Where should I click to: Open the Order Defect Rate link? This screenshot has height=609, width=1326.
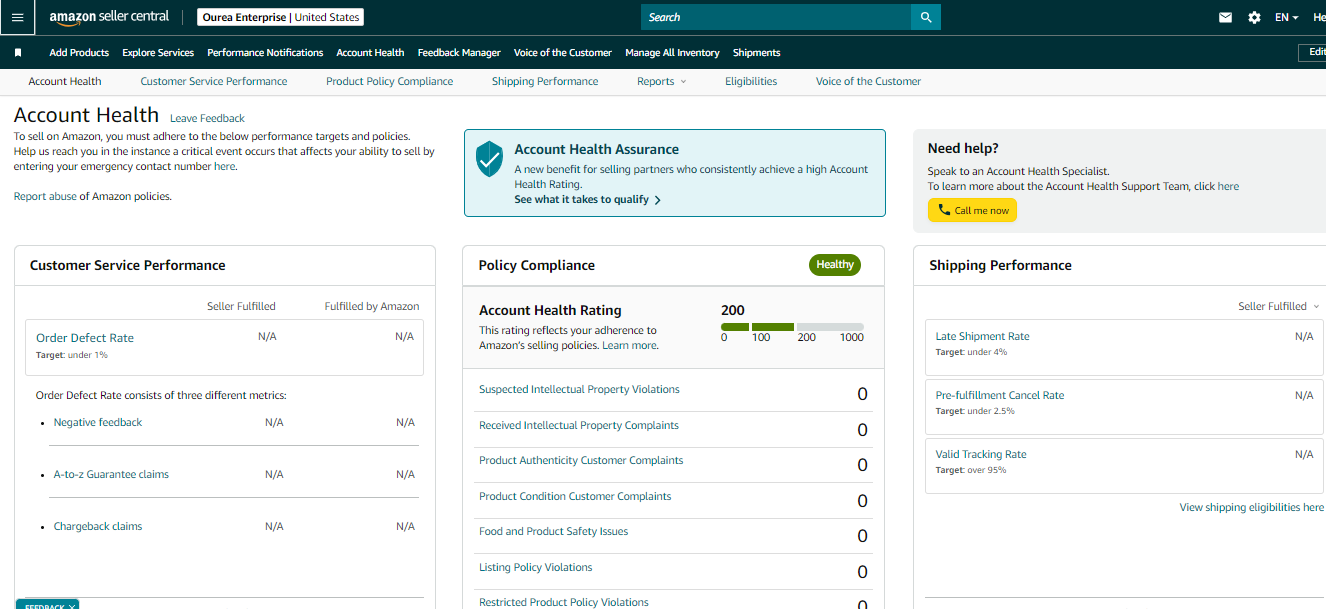tap(85, 338)
